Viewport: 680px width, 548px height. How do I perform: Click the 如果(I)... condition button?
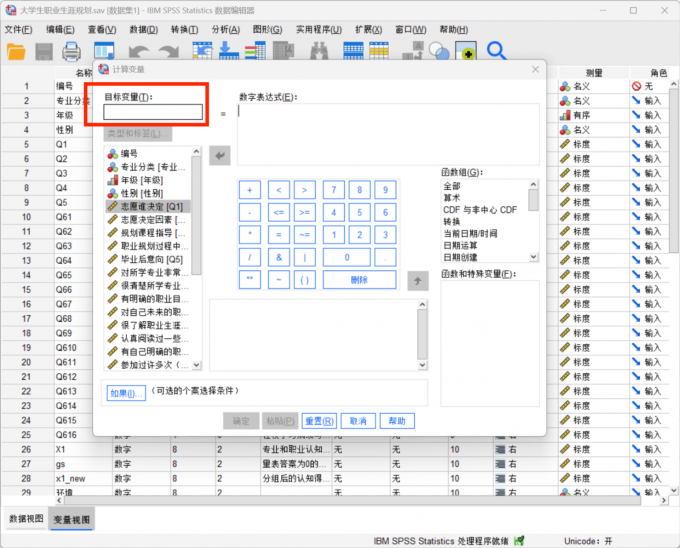click(126, 393)
